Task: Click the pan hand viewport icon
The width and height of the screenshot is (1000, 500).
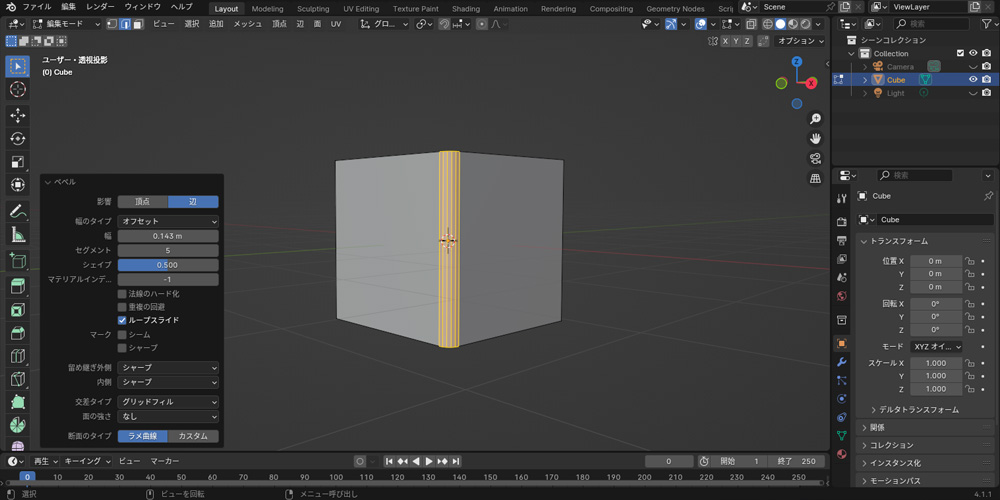Action: [816, 138]
